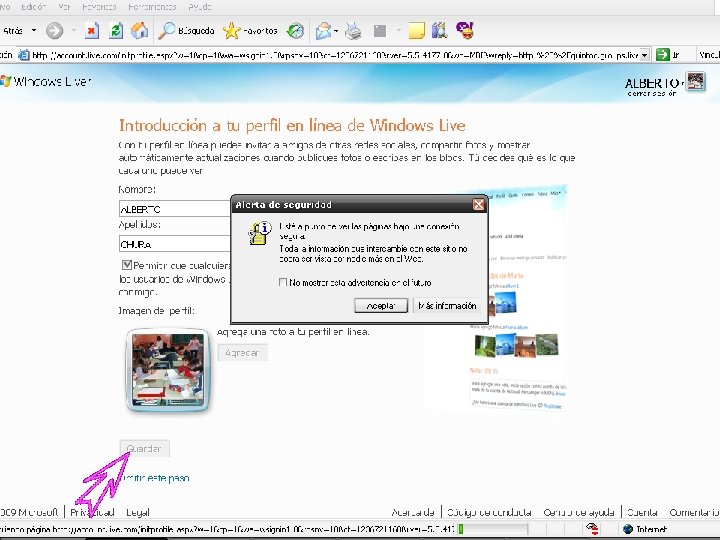Click the gray Edit toolbar icon
This screenshot has width=720, height=540.
point(380,31)
